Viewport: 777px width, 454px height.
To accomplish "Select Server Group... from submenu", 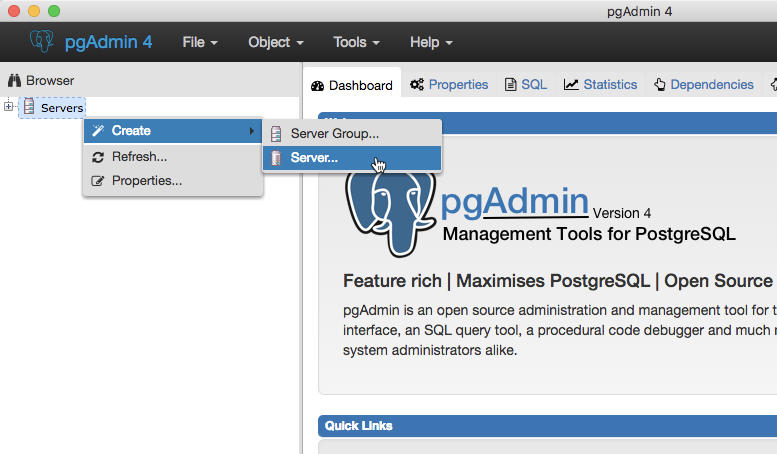I will (352, 133).
